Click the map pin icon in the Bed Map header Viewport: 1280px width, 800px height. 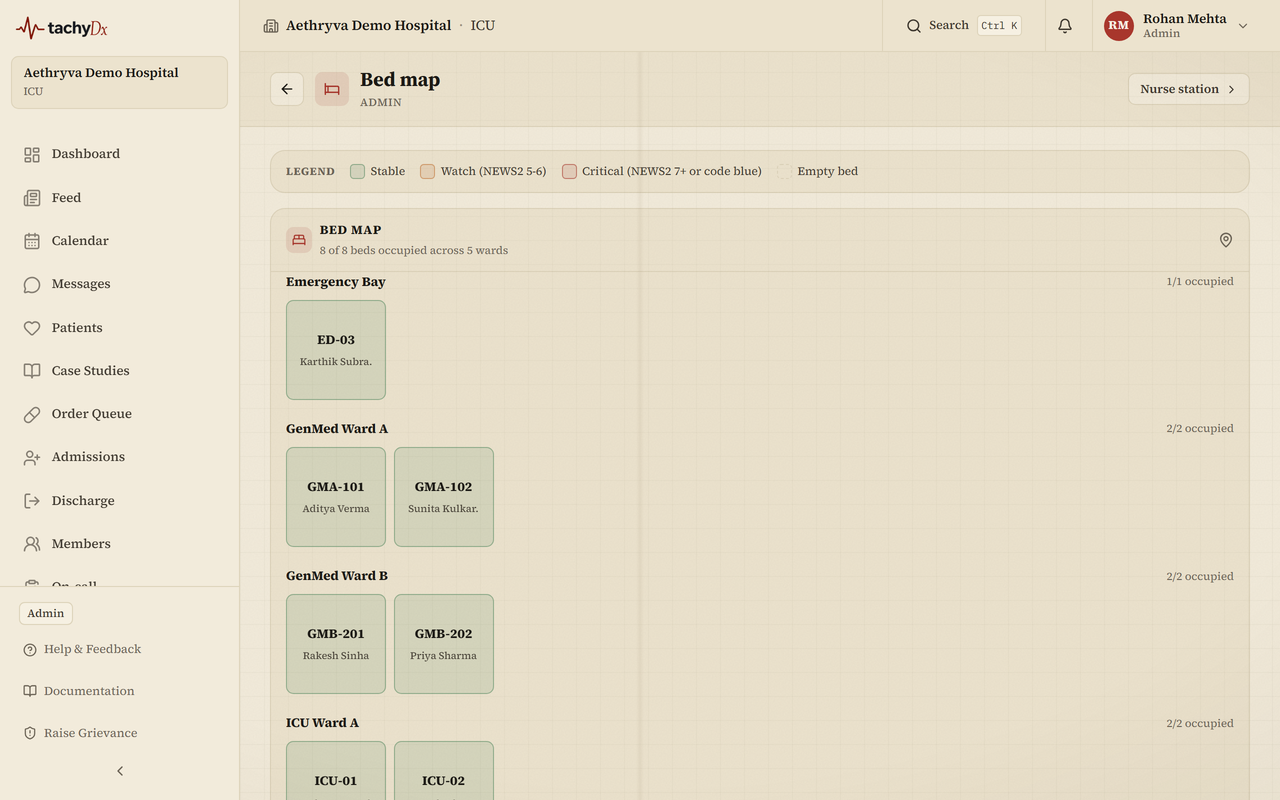[1226, 240]
